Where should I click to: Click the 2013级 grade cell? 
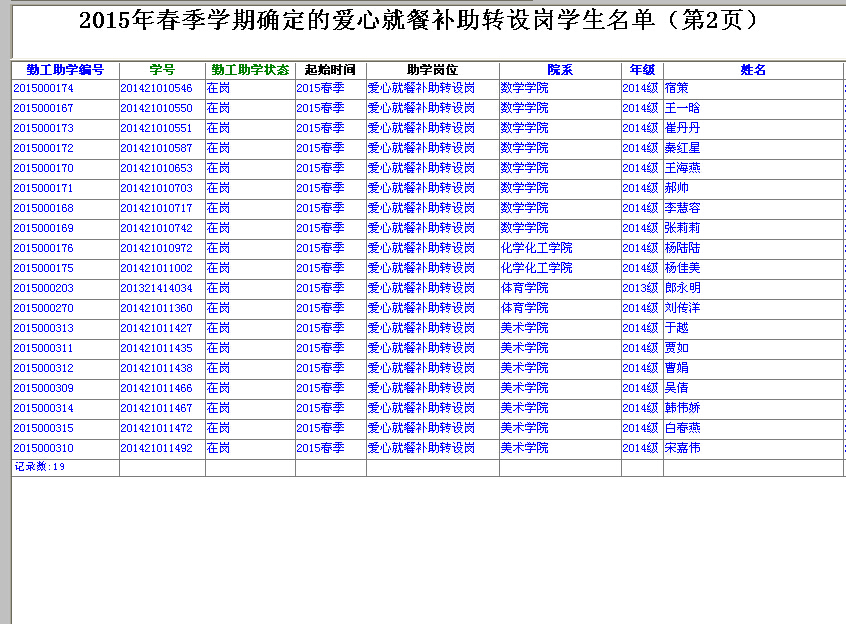coord(640,288)
